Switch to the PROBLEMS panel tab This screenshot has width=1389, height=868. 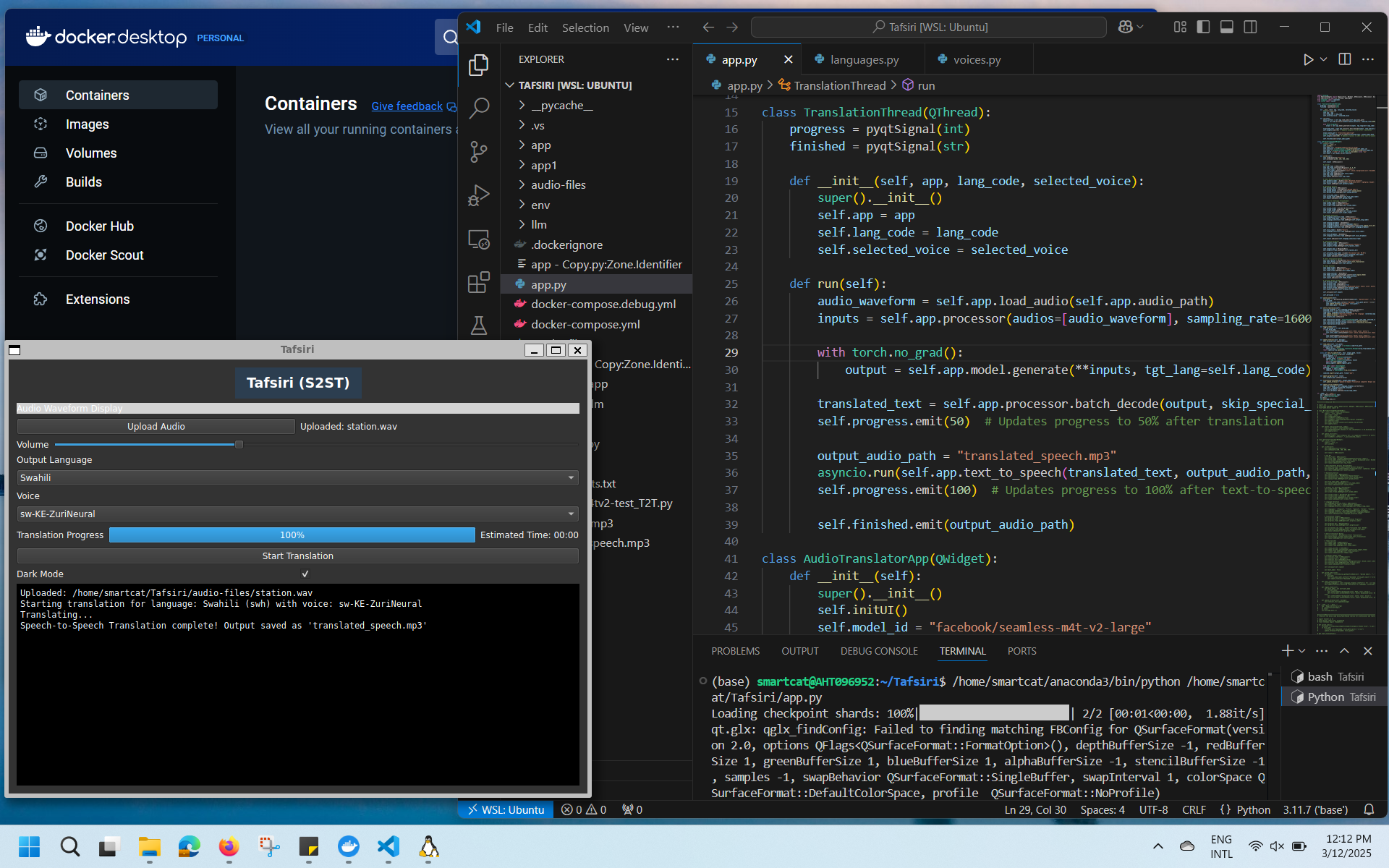click(x=735, y=651)
